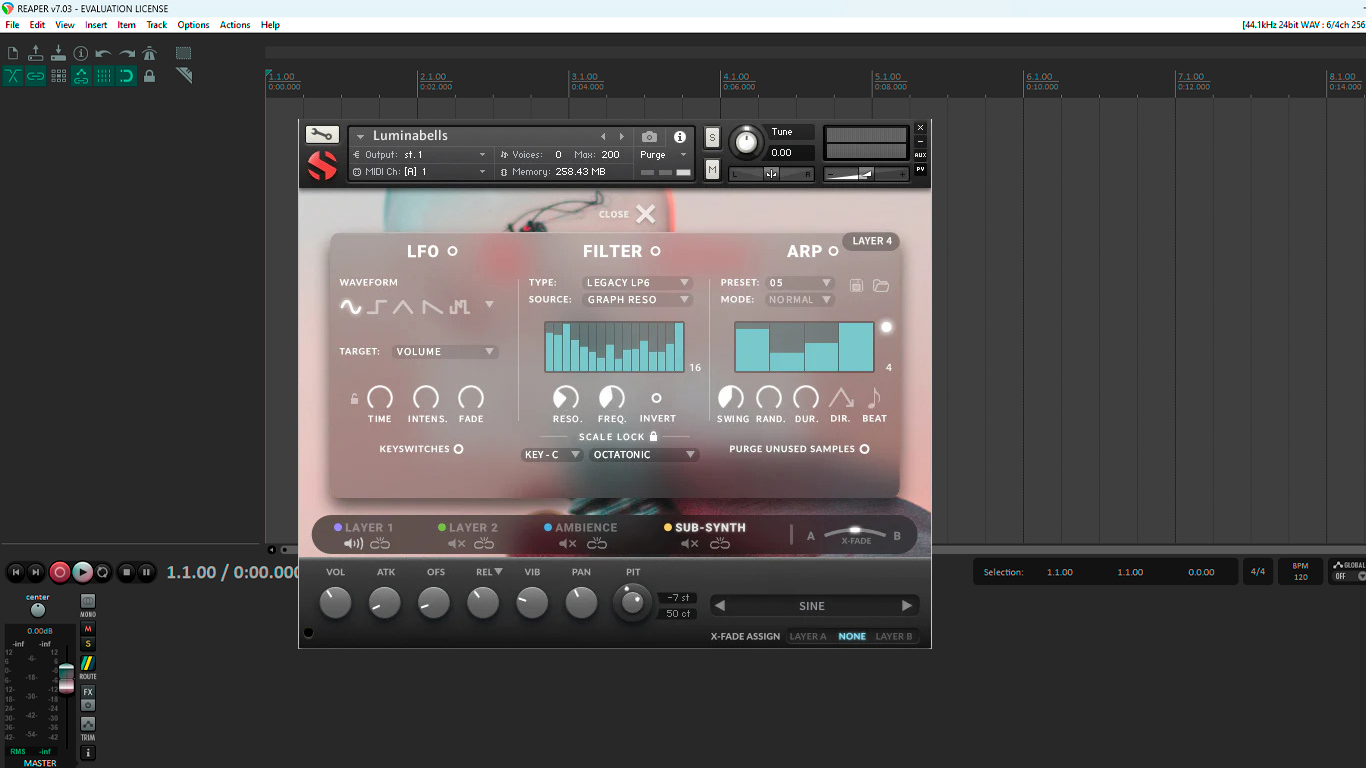Select the LAYER 2 tab
The image size is (1366, 768).
pyautogui.click(x=473, y=528)
